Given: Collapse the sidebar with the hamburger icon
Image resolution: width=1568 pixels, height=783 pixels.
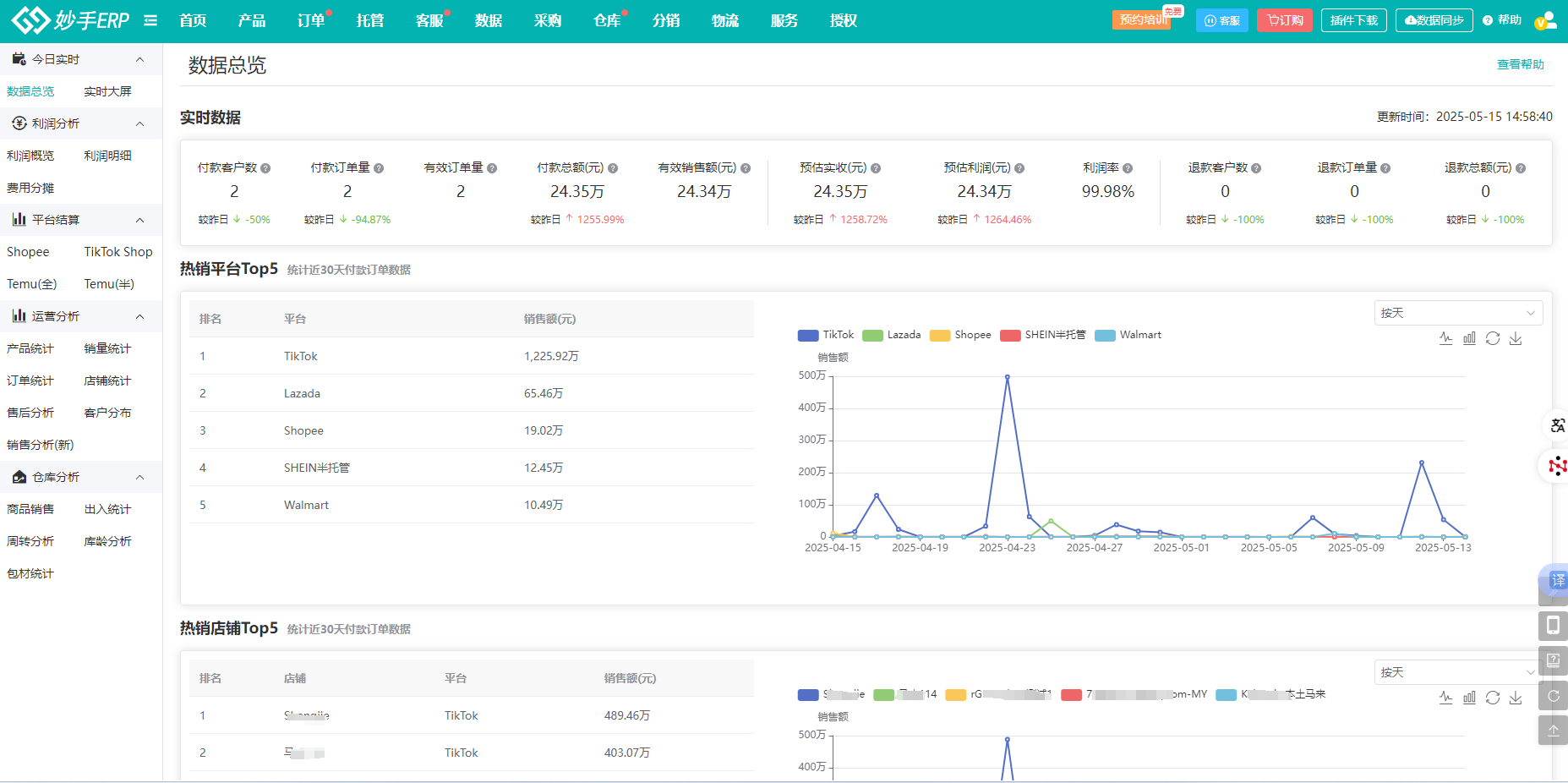Looking at the screenshot, I should [x=150, y=20].
